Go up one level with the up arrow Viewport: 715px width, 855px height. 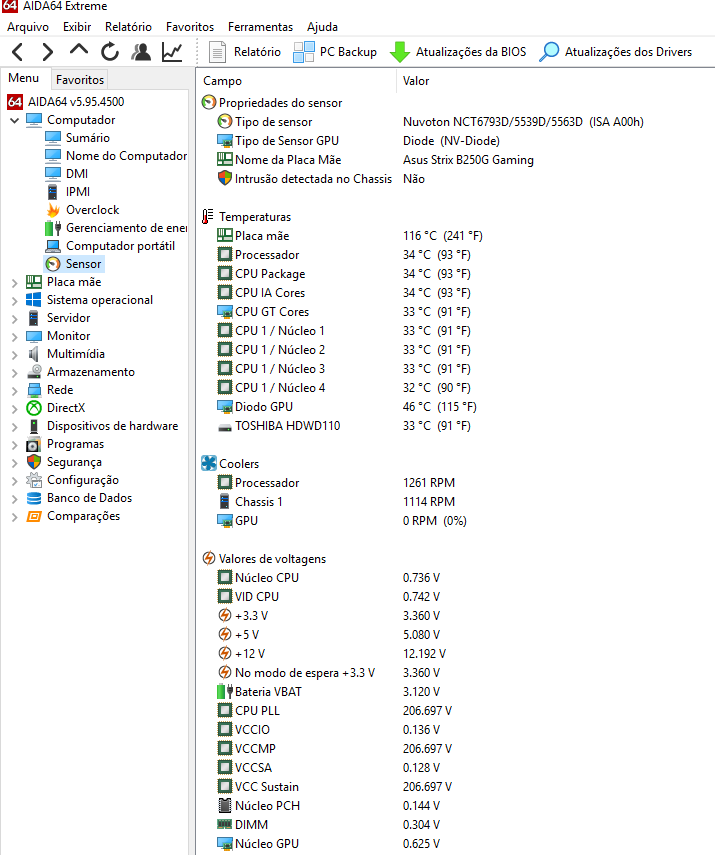79,51
